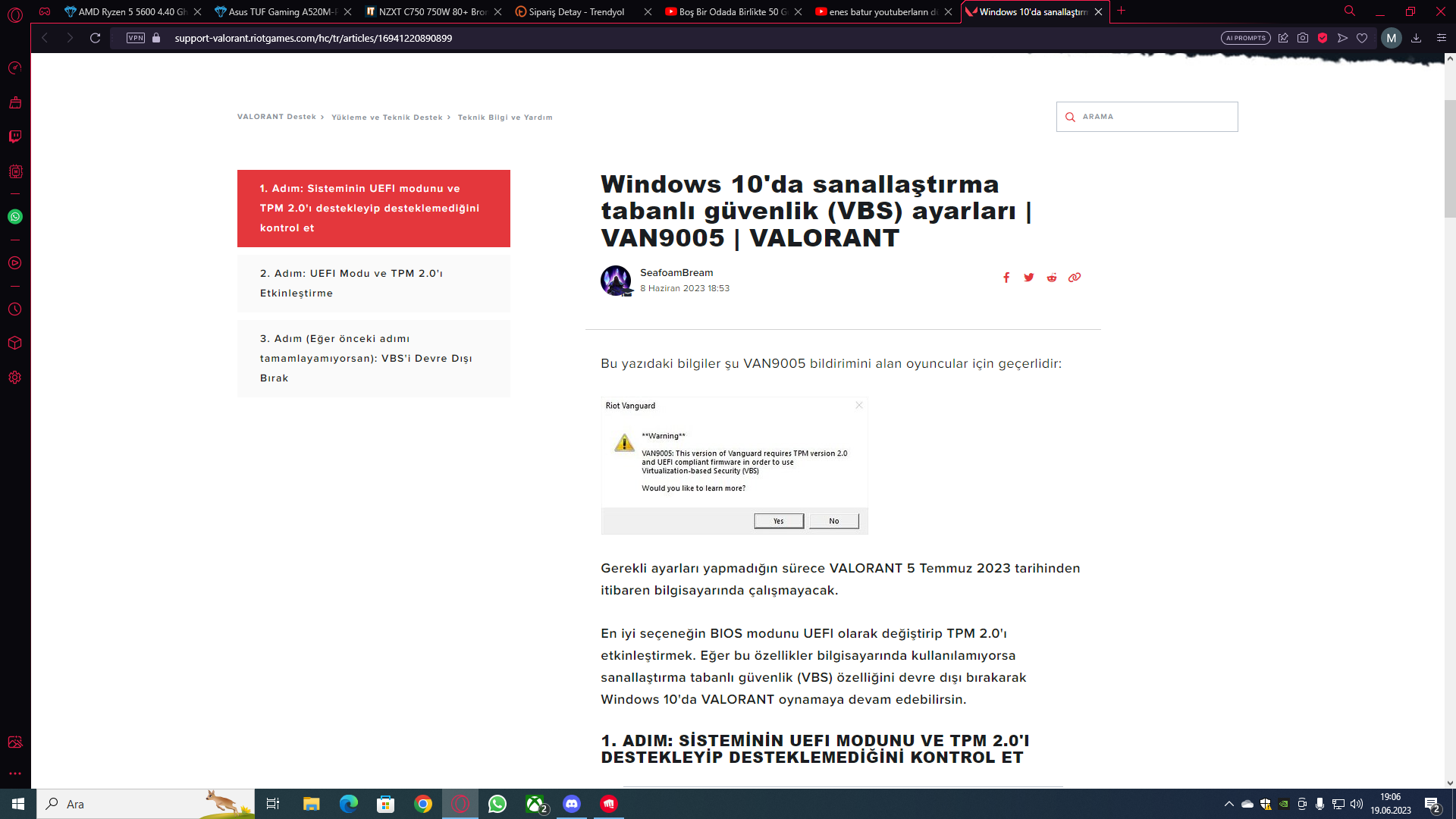This screenshot has height=819, width=1456.
Task: Toggle the VPN badge in address bar
Action: coord(136,38)
